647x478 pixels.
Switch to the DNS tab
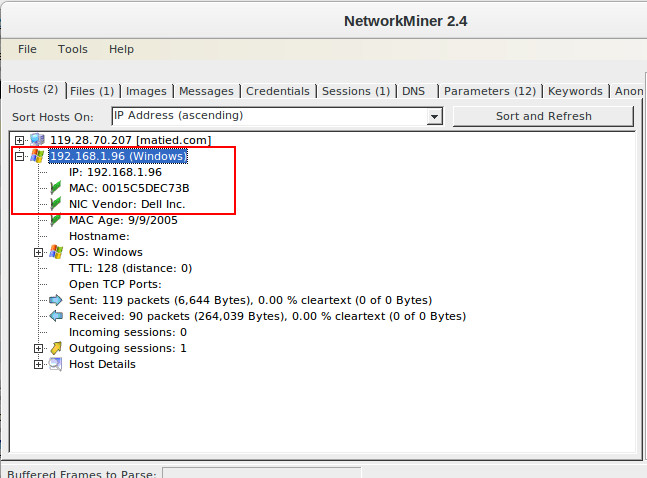413,91
